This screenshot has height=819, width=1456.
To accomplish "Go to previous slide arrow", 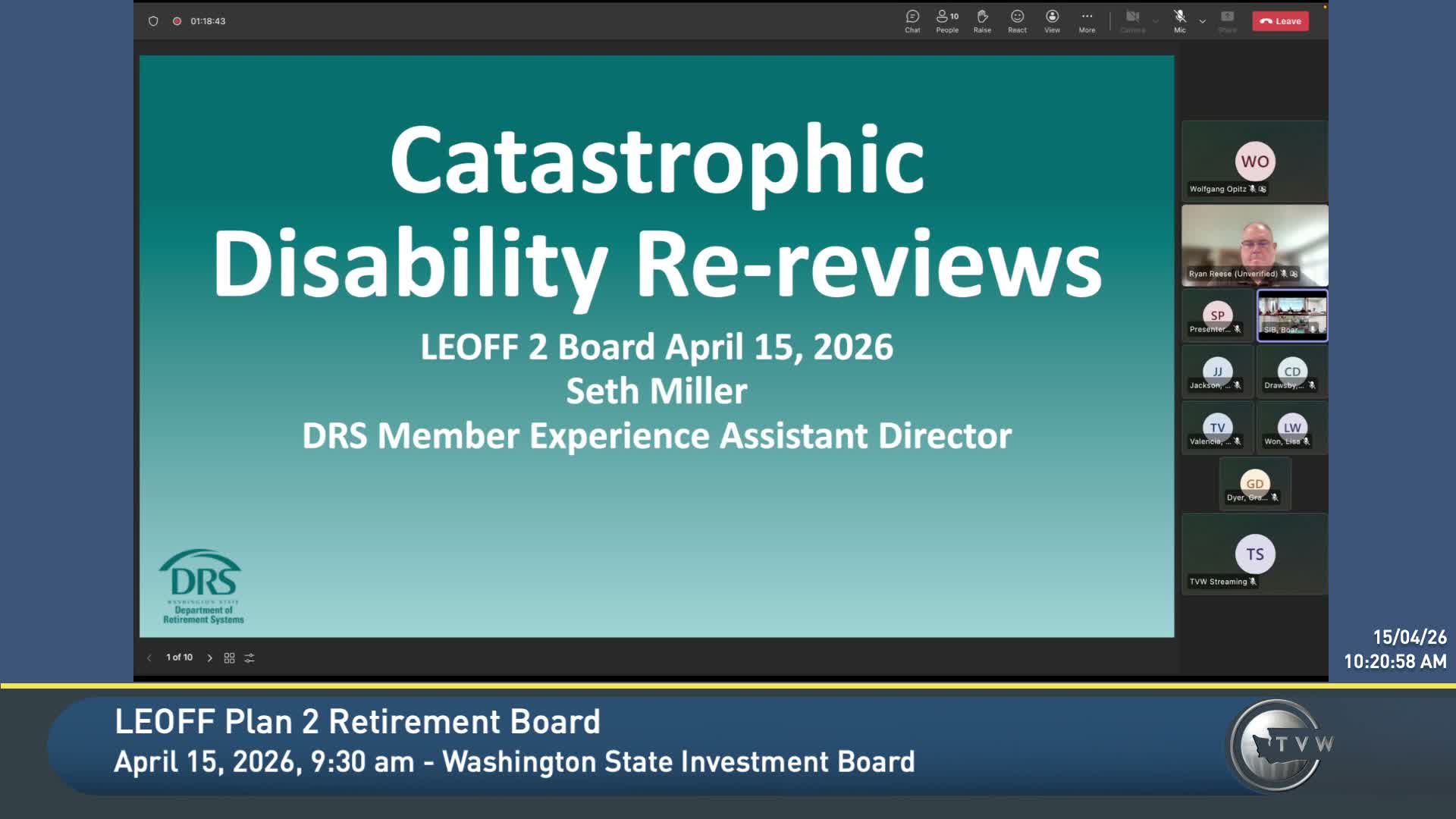I will (x=149, y=658).
